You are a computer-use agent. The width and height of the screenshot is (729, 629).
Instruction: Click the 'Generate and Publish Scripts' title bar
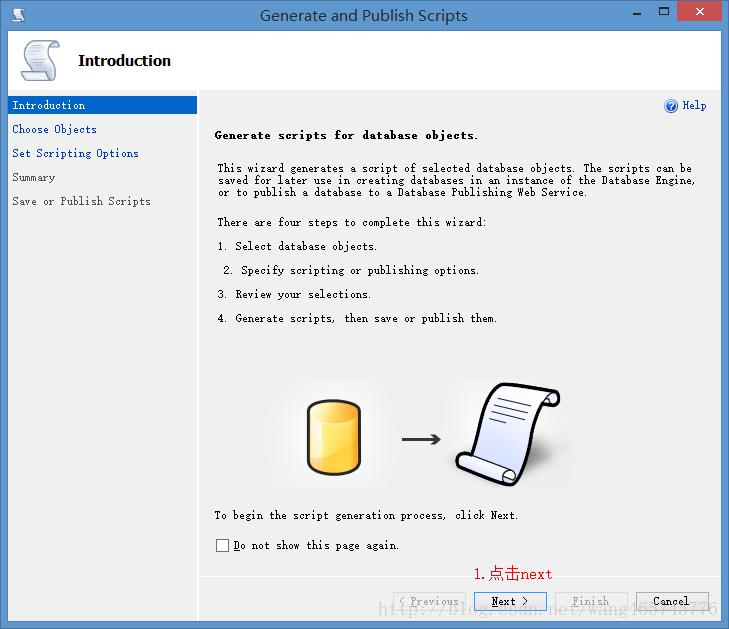(364, 15)
